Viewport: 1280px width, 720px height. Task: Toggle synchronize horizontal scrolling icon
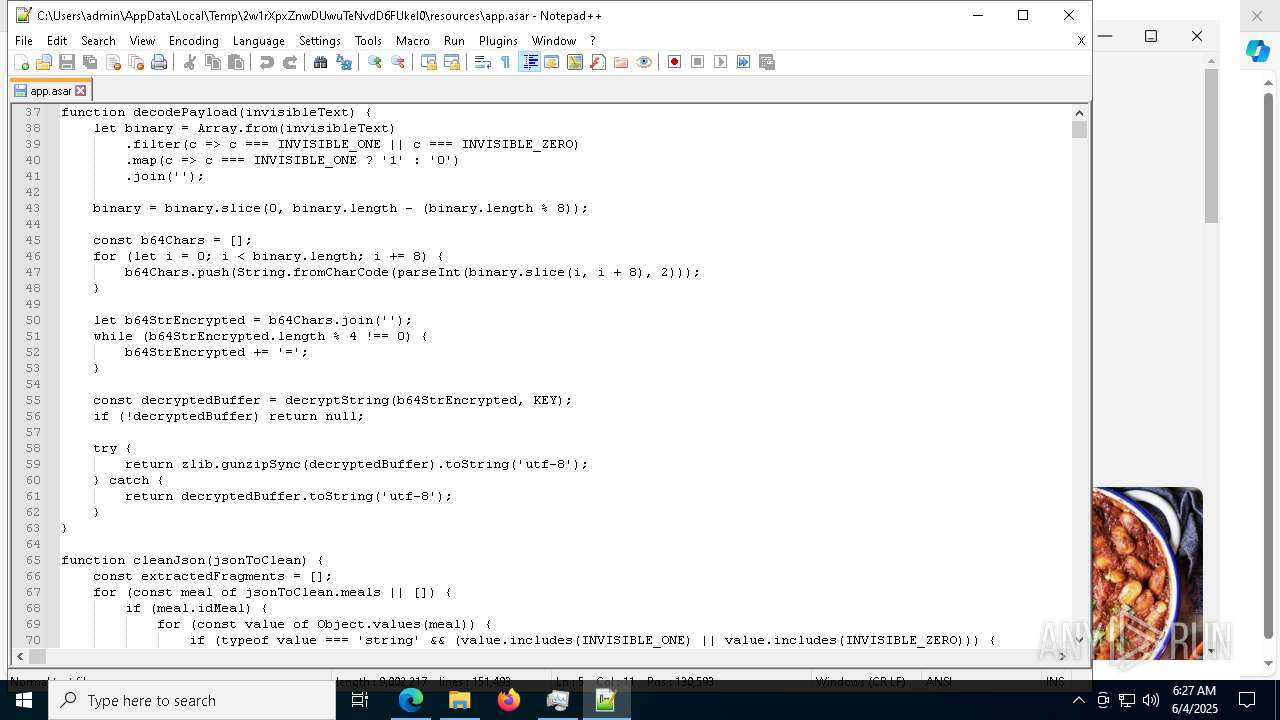[452, 62]
